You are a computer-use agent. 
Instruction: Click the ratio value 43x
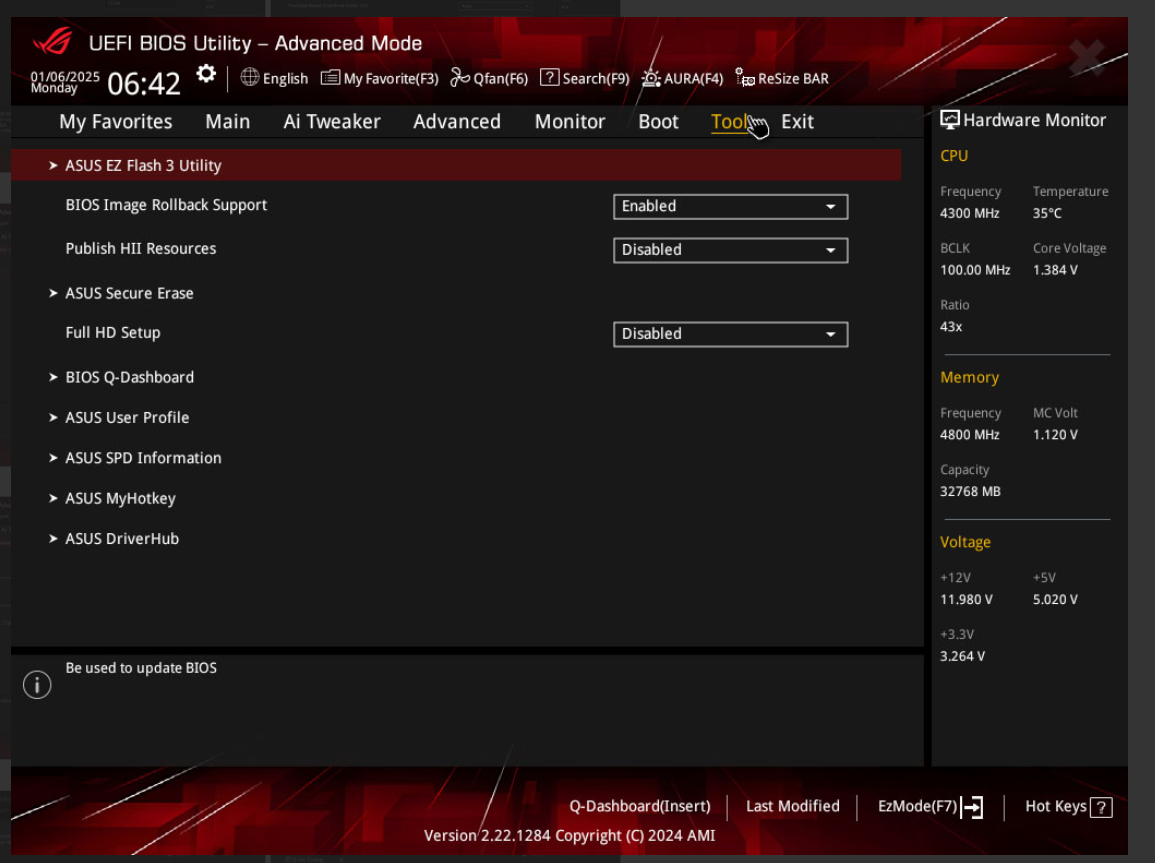click(951, 327)
